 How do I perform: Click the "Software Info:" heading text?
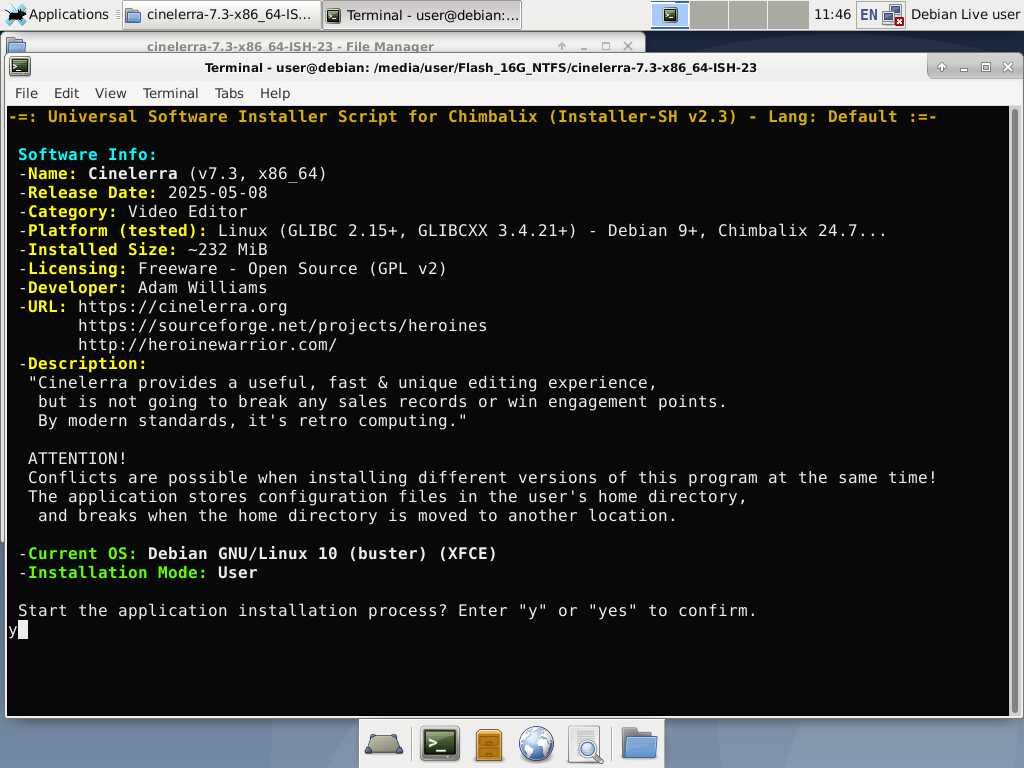point(88,154)
